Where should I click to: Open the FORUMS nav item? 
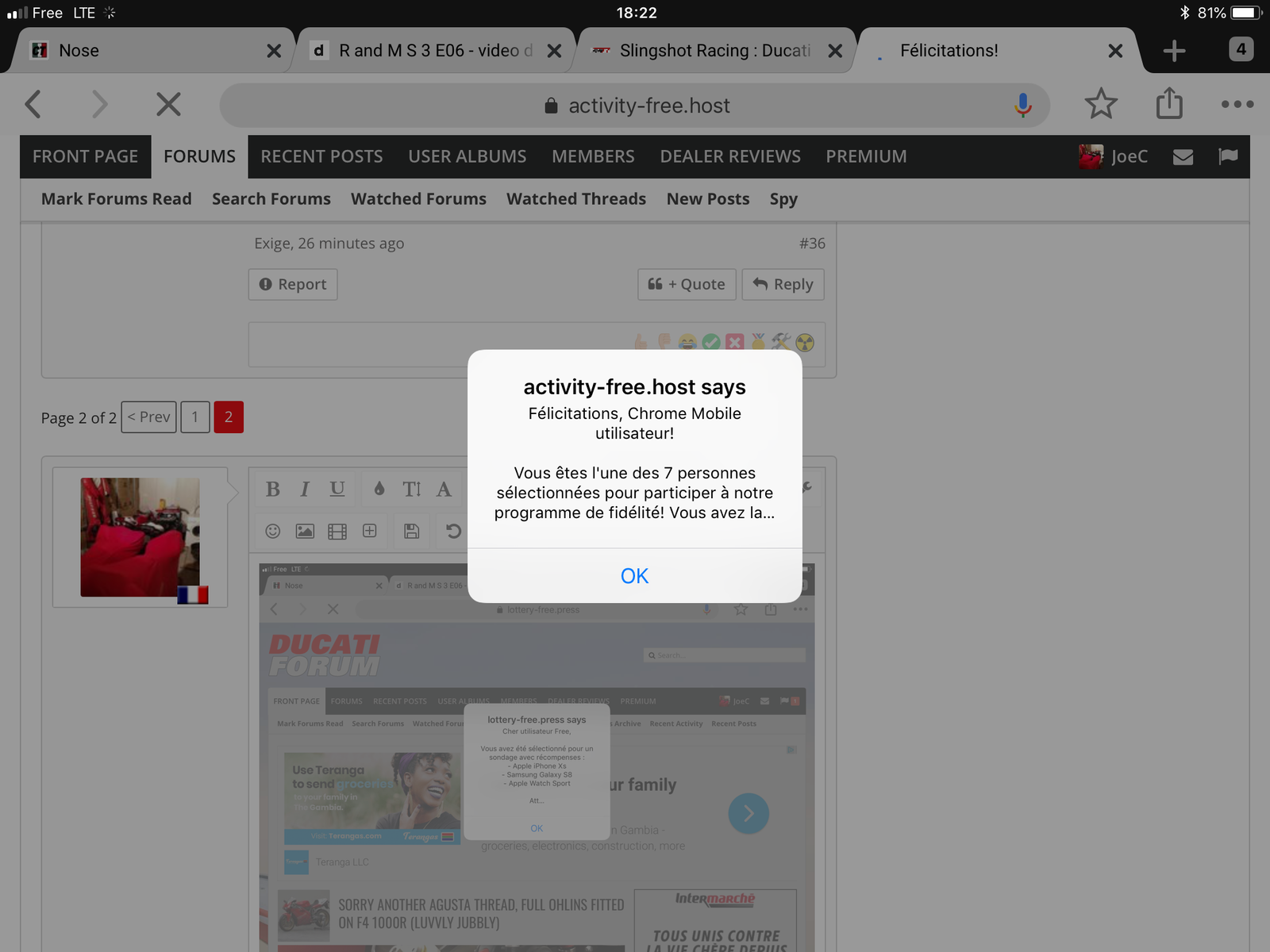coord(199,156)
